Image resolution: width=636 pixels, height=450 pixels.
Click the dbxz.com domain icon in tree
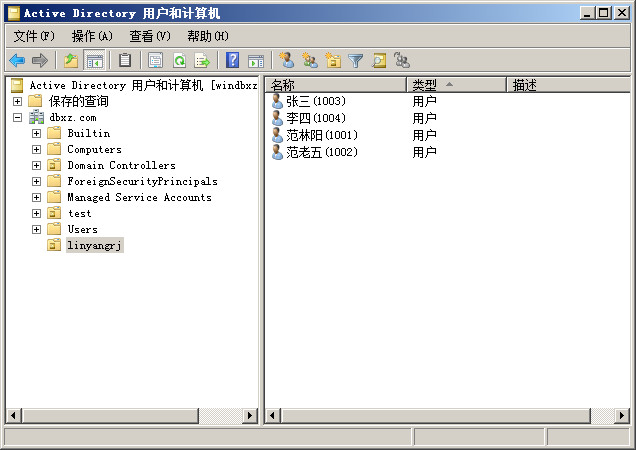coord(37,117)
